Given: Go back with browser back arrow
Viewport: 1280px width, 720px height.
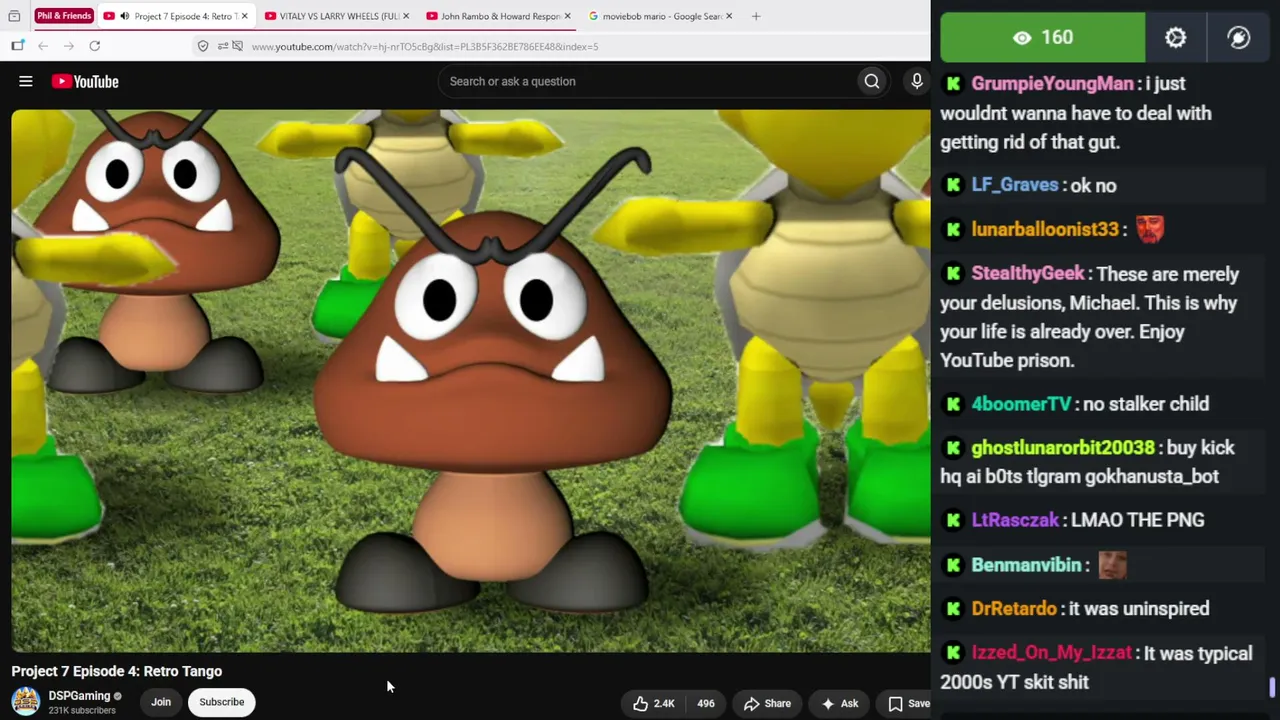Looking at the screenshot, I should [x=43, y=46].
